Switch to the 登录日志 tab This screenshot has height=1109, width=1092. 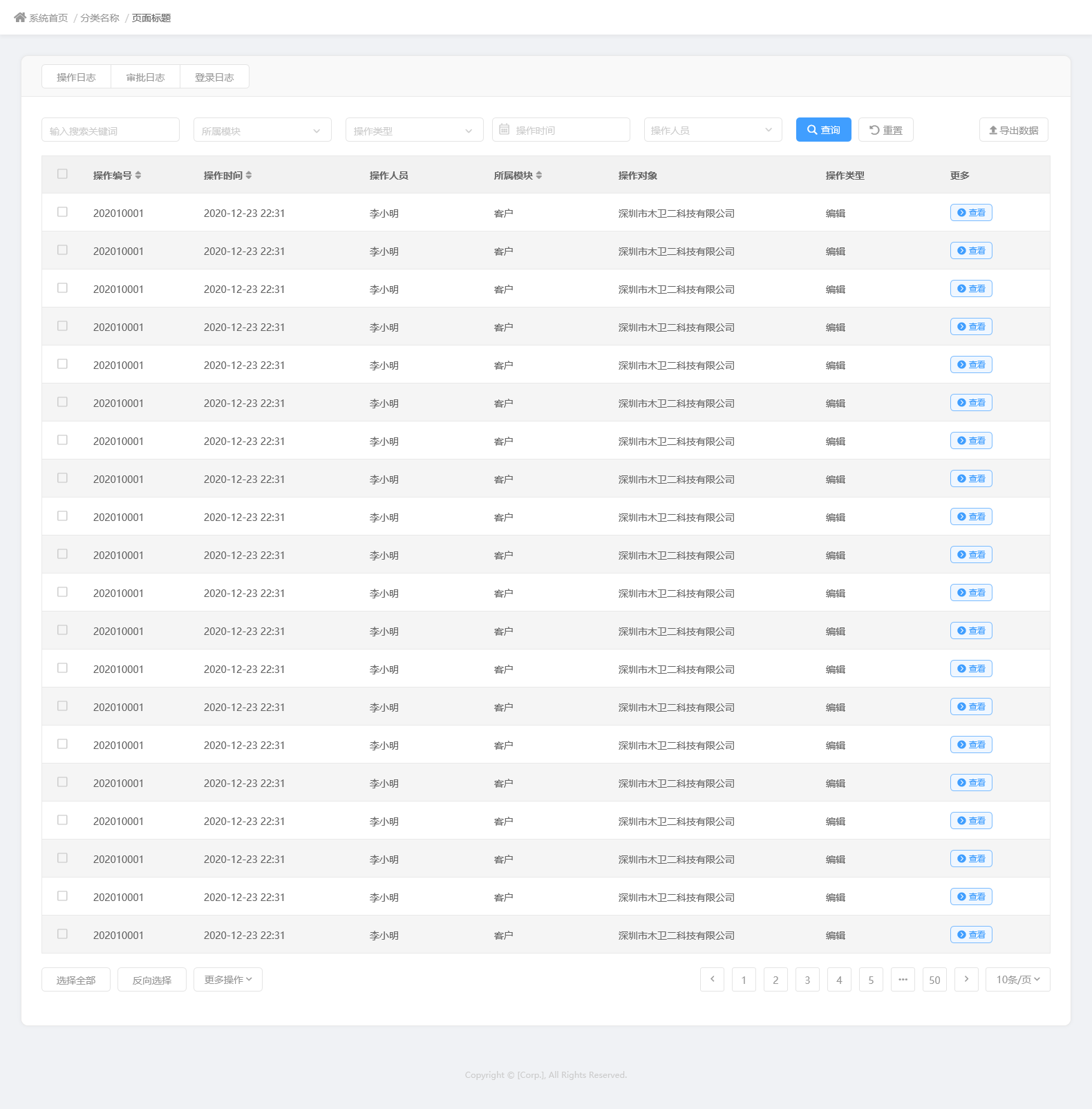pyautogui.click(x=214, y=77)
